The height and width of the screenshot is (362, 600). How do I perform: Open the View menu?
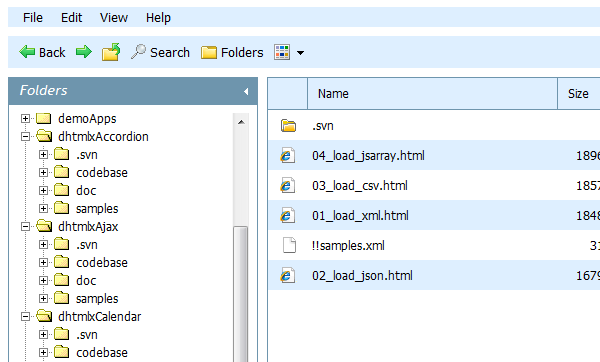(x=114, y=18)
